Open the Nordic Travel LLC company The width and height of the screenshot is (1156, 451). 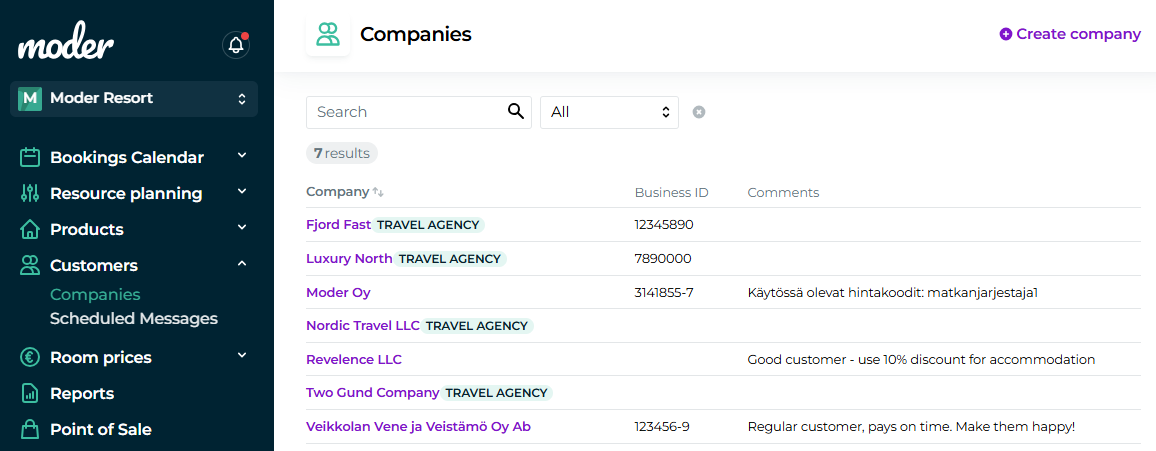(362, 326)
